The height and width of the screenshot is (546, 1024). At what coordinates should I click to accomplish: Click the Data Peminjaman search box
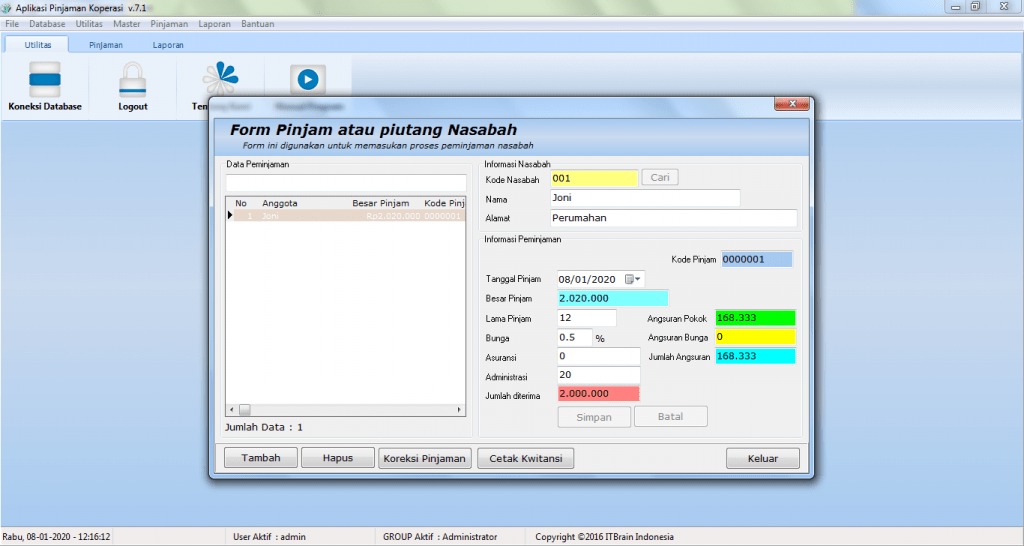tap(346, 183)
